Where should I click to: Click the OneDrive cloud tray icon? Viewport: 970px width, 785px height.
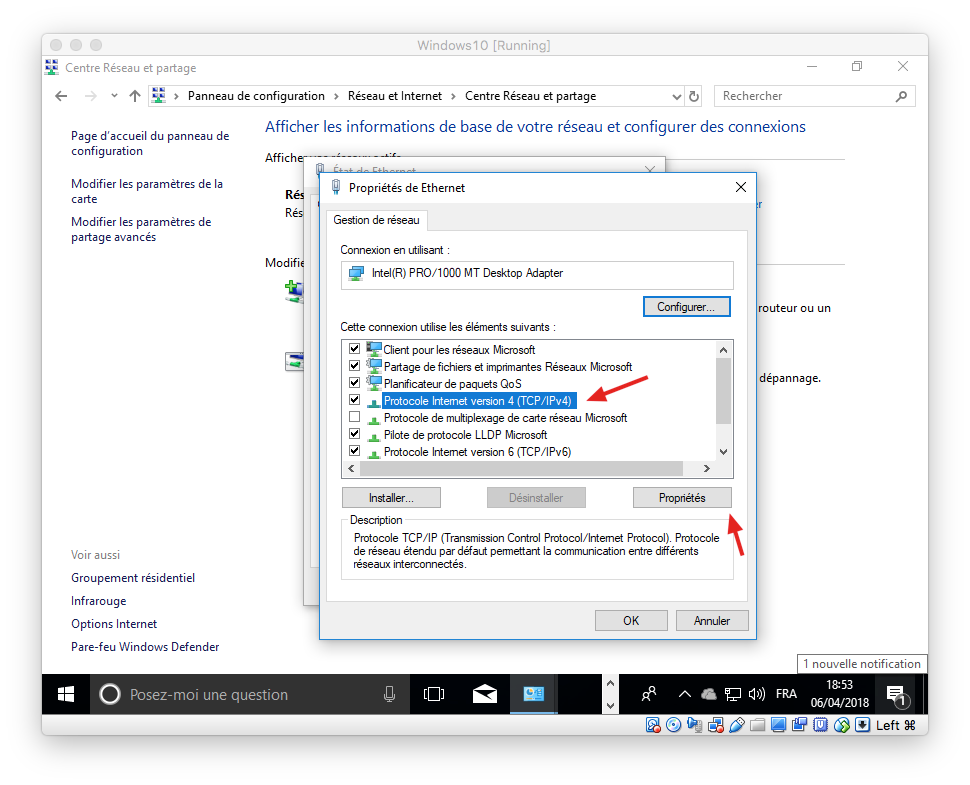point(709,694)
